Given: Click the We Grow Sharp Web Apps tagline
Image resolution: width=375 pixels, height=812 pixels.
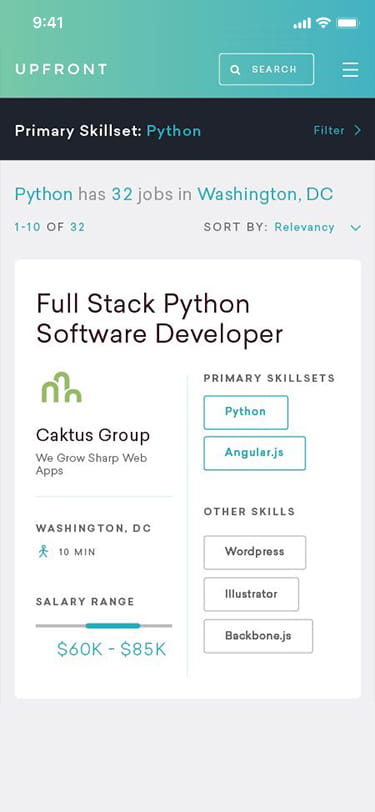Looking at the screenshot, I should (x=91, y=465).
